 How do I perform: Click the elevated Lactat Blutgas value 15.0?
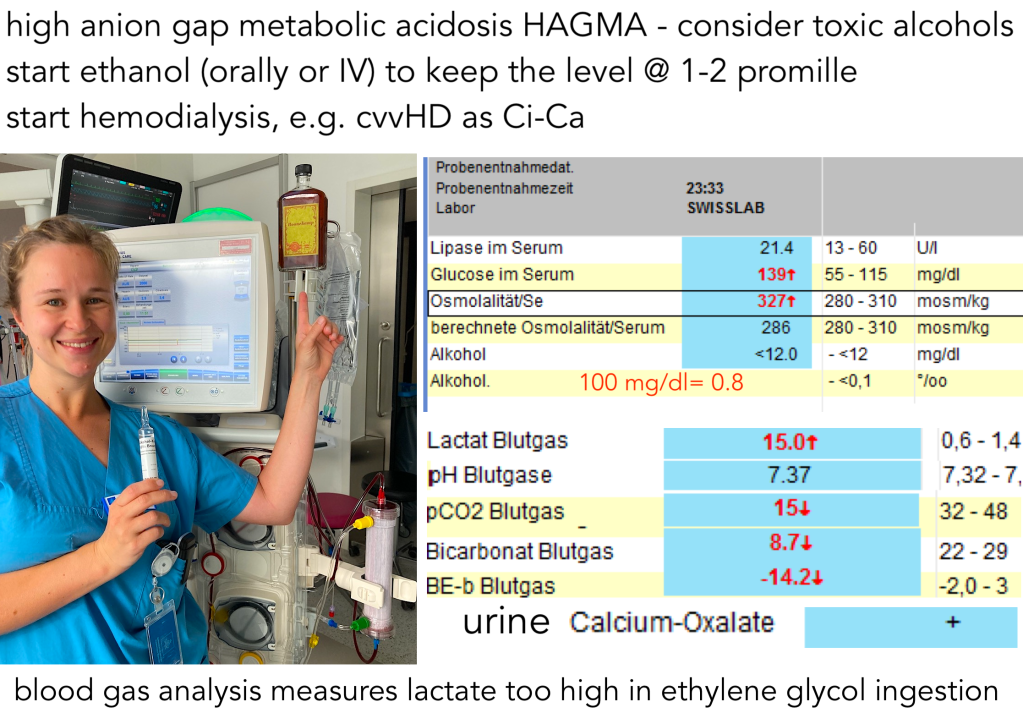(x=790, y=443)
